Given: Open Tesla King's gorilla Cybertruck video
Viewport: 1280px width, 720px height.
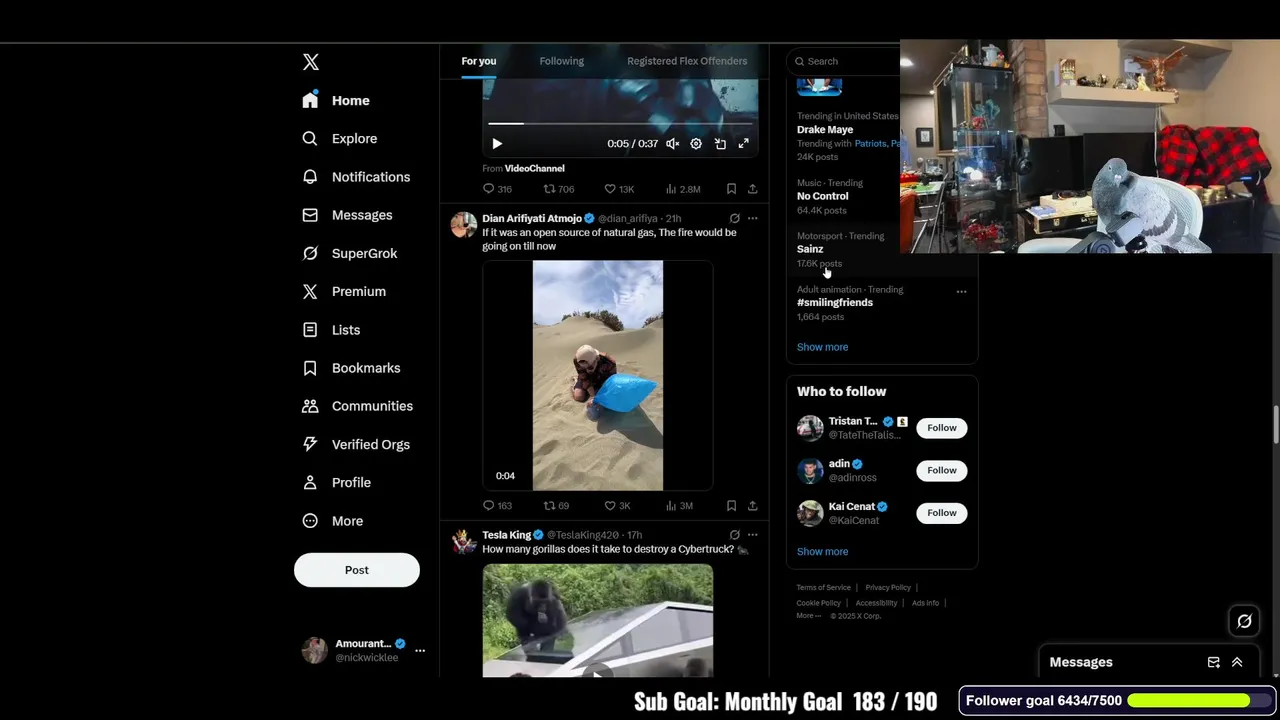Looking at the screenshot, I should [x=598, y=621].
